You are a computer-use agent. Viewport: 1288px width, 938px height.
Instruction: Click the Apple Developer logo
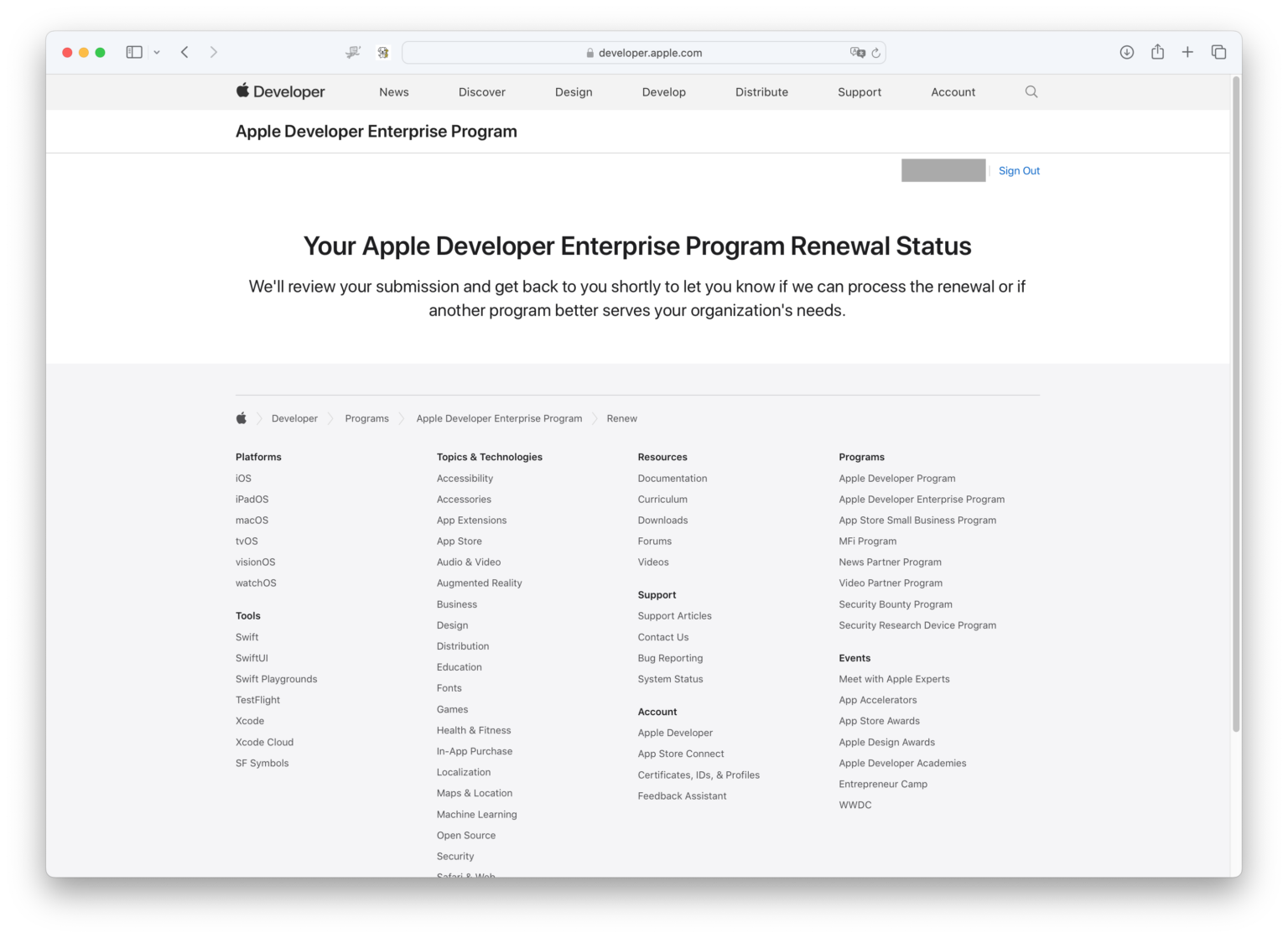tap(280, 91)
